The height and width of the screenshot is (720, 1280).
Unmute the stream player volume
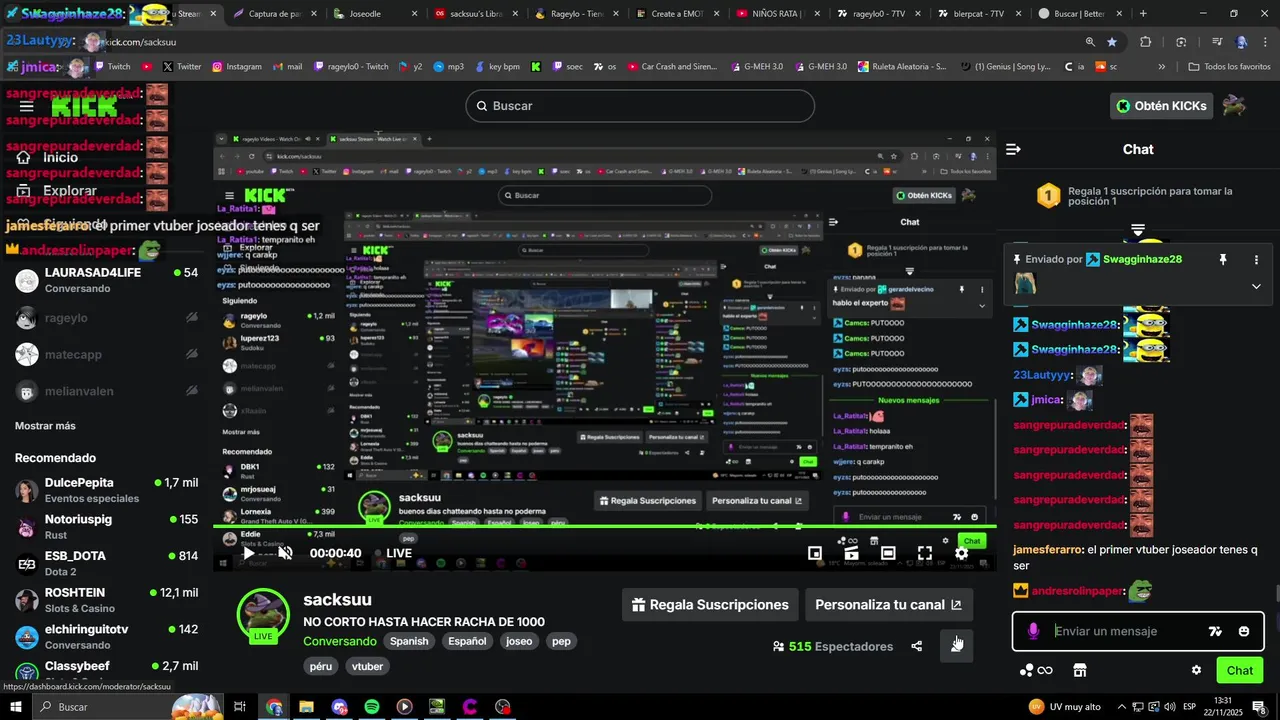tap(285, 553)
